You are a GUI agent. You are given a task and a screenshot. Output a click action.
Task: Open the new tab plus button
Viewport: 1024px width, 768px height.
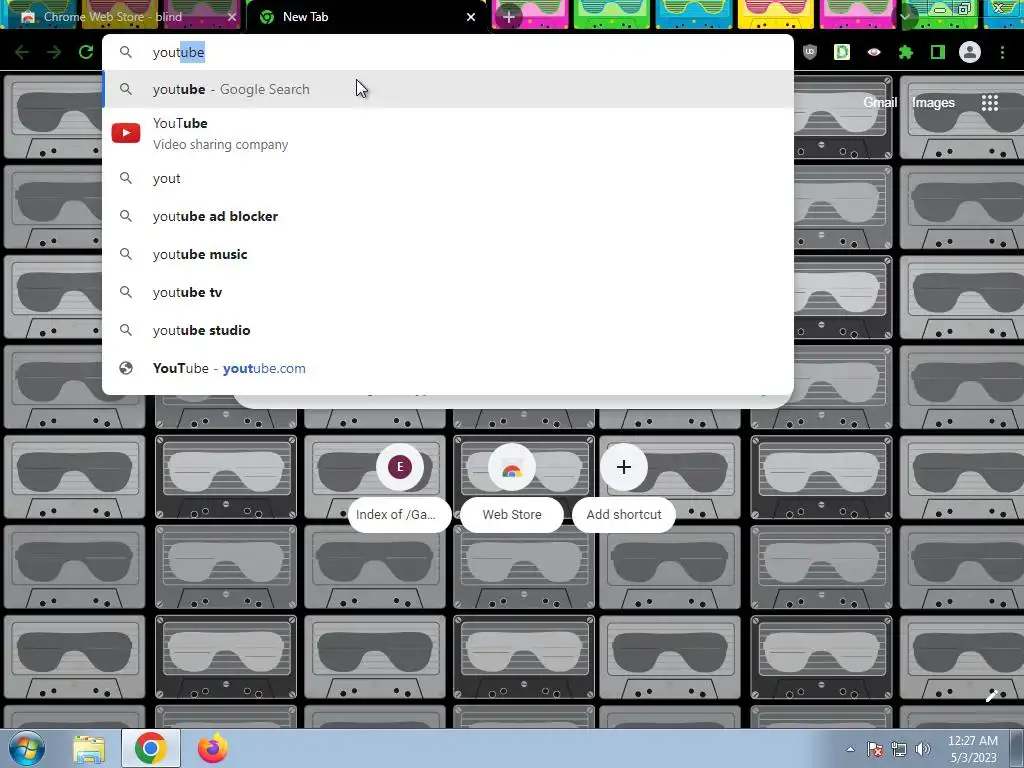pos(509,17)
